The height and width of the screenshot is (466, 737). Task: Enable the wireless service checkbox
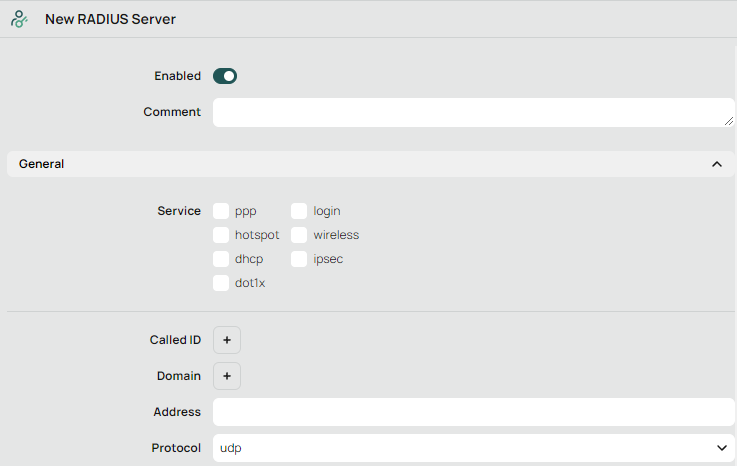coord(299,235)
